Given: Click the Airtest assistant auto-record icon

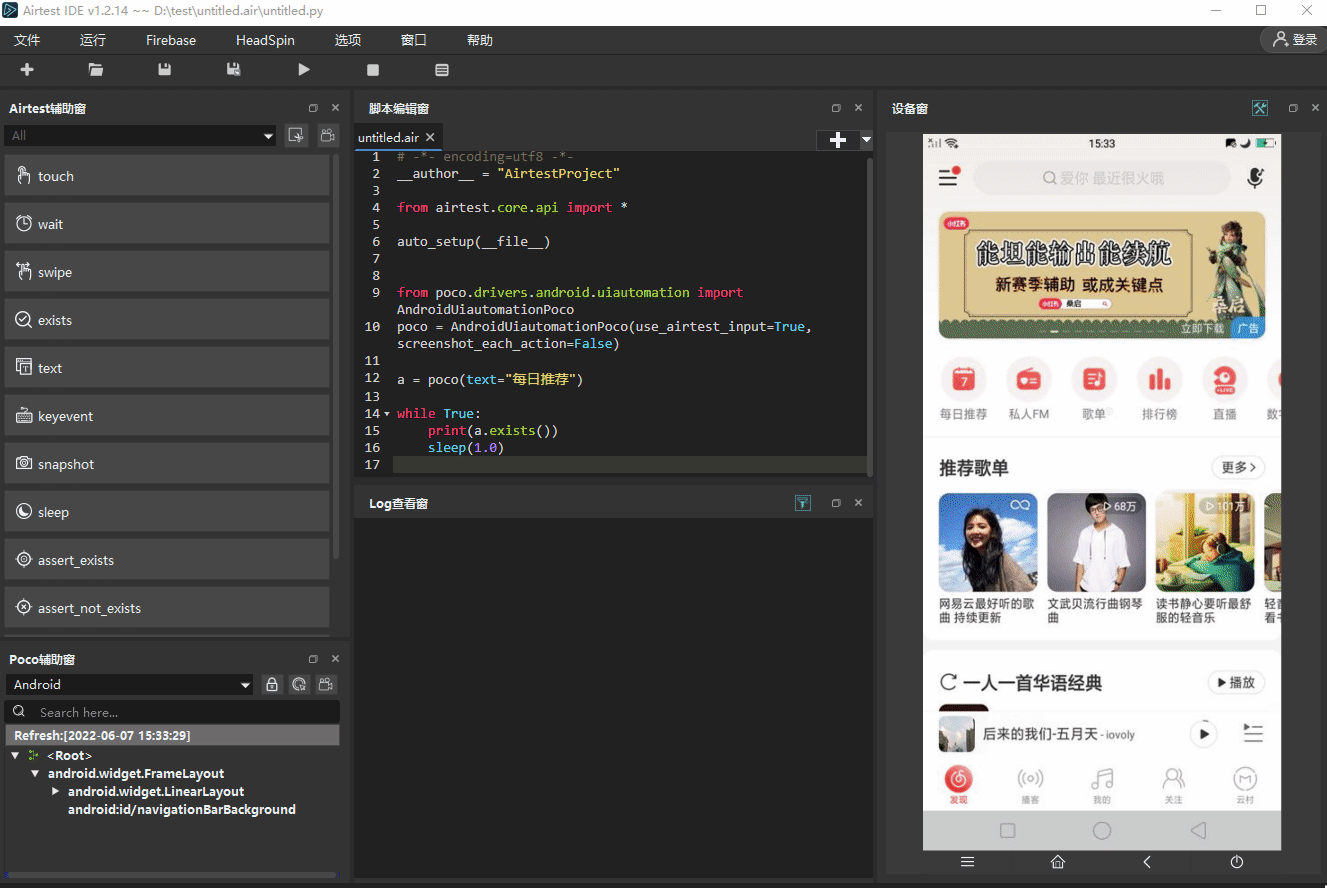Looking at the screenshot, I should 296,136.
